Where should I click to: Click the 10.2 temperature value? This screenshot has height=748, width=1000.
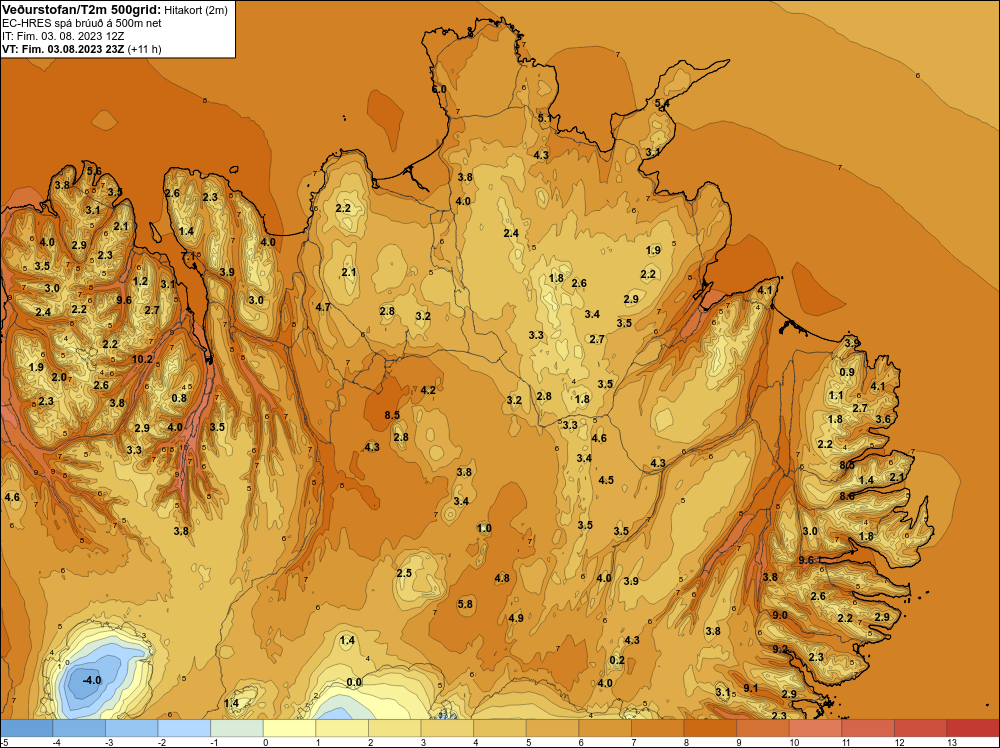coord(142,359)
